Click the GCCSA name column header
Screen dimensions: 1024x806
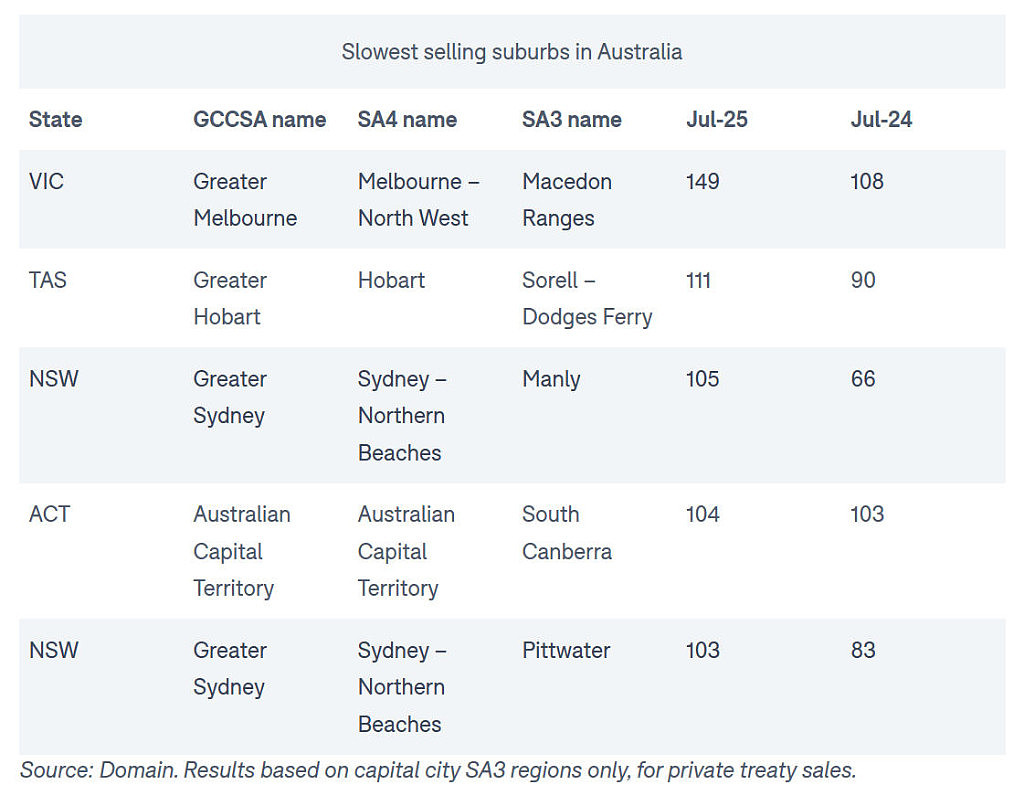[259, 120]
